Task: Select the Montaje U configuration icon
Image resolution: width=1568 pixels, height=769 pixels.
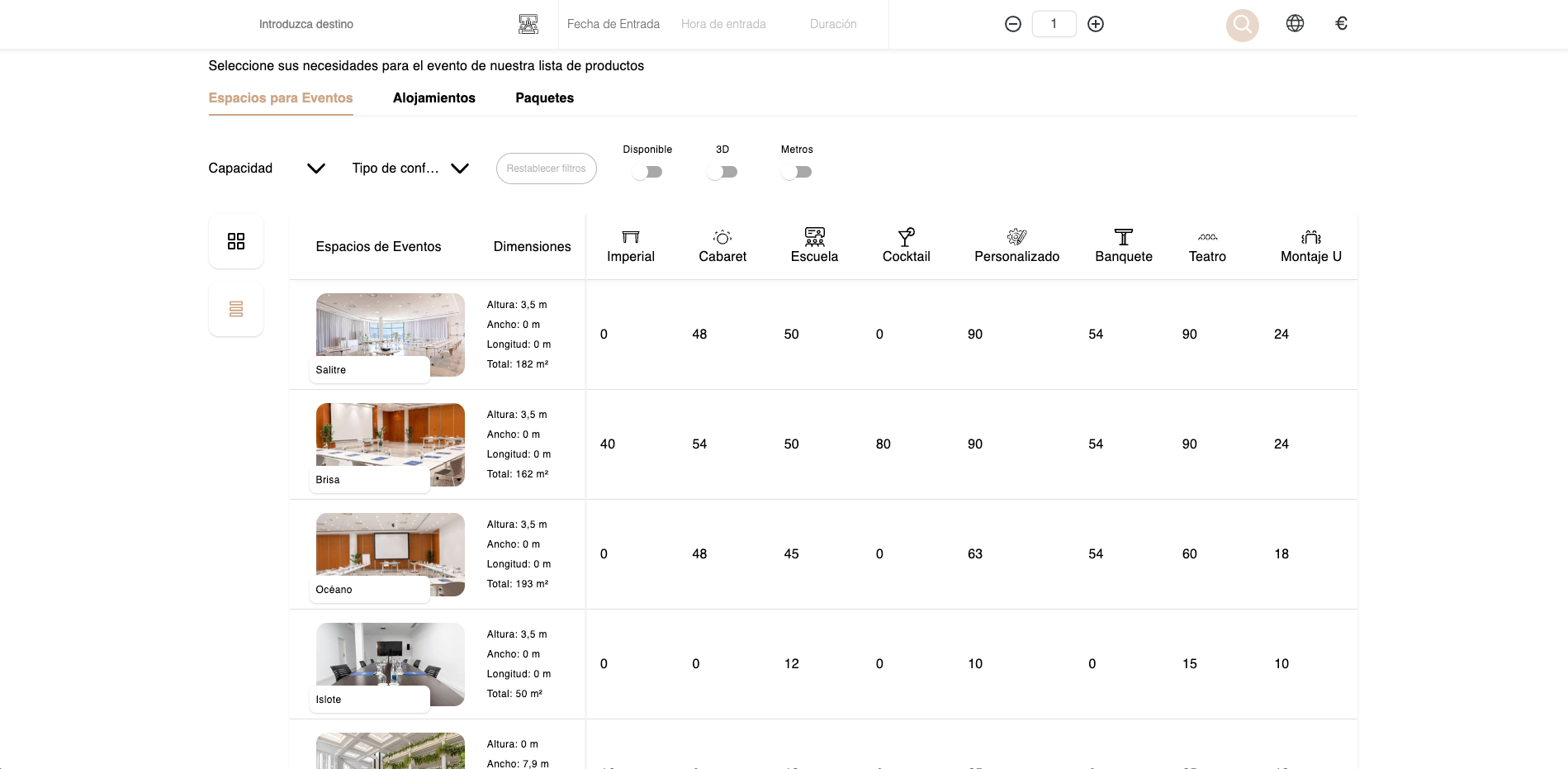Action: 1310,237
